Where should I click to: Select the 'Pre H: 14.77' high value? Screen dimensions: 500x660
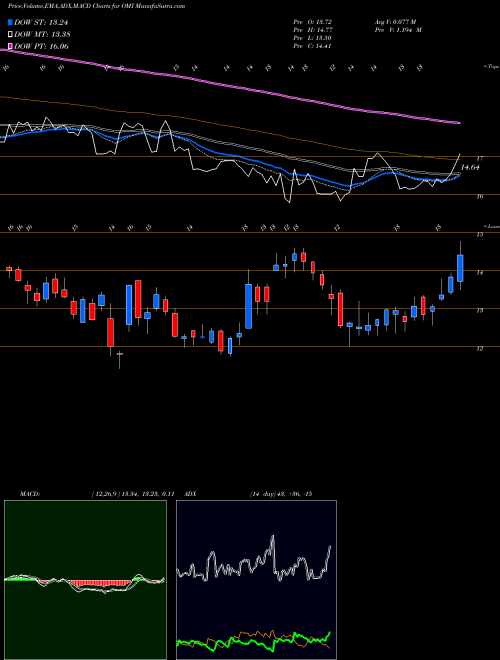pyautogui.click(x=313, y=29)
